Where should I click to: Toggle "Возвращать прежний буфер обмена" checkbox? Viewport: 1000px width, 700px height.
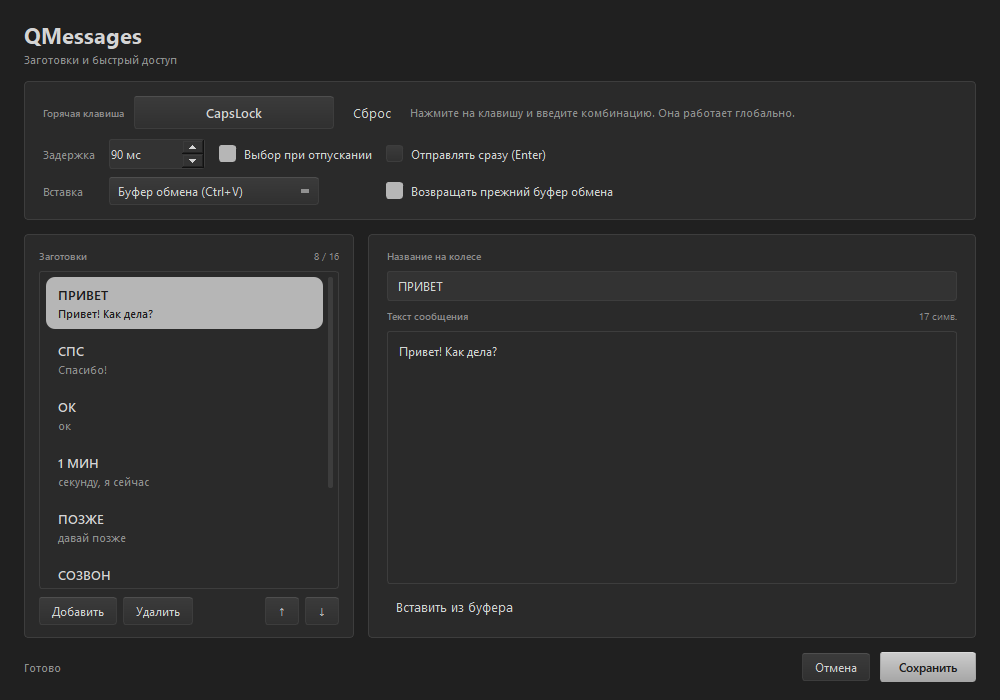pos(395,191)
